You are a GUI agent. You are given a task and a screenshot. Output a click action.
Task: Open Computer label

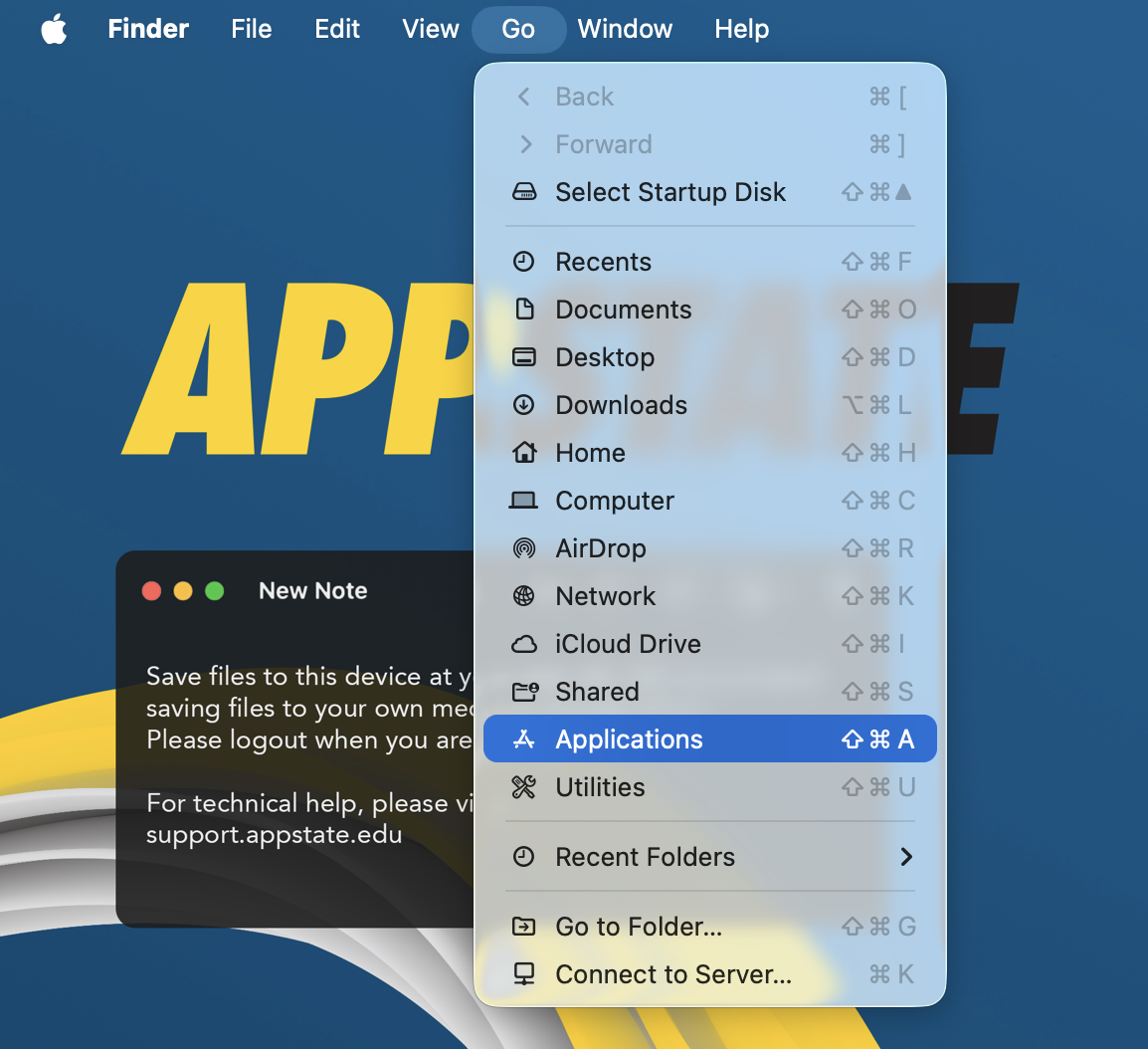coord(614,501)
